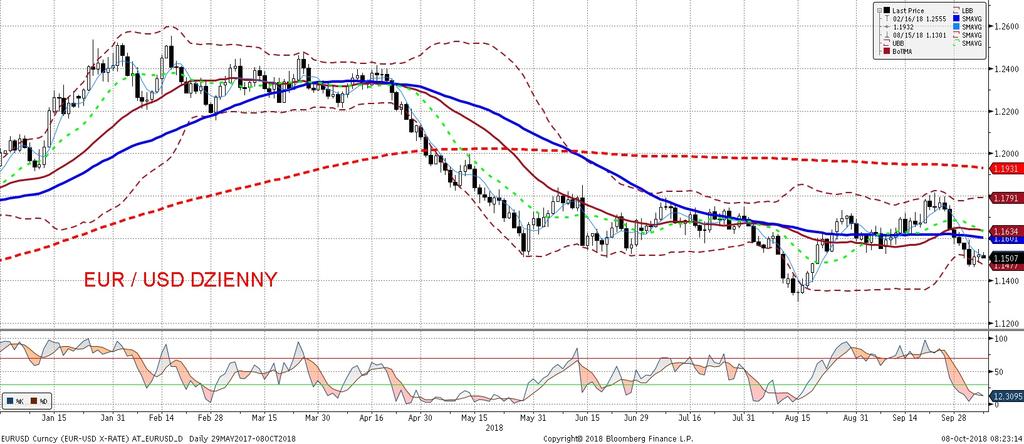Click the 1.2200 price axis label
This screenshot has width=1024, height=444.
tap(1006, 111)
